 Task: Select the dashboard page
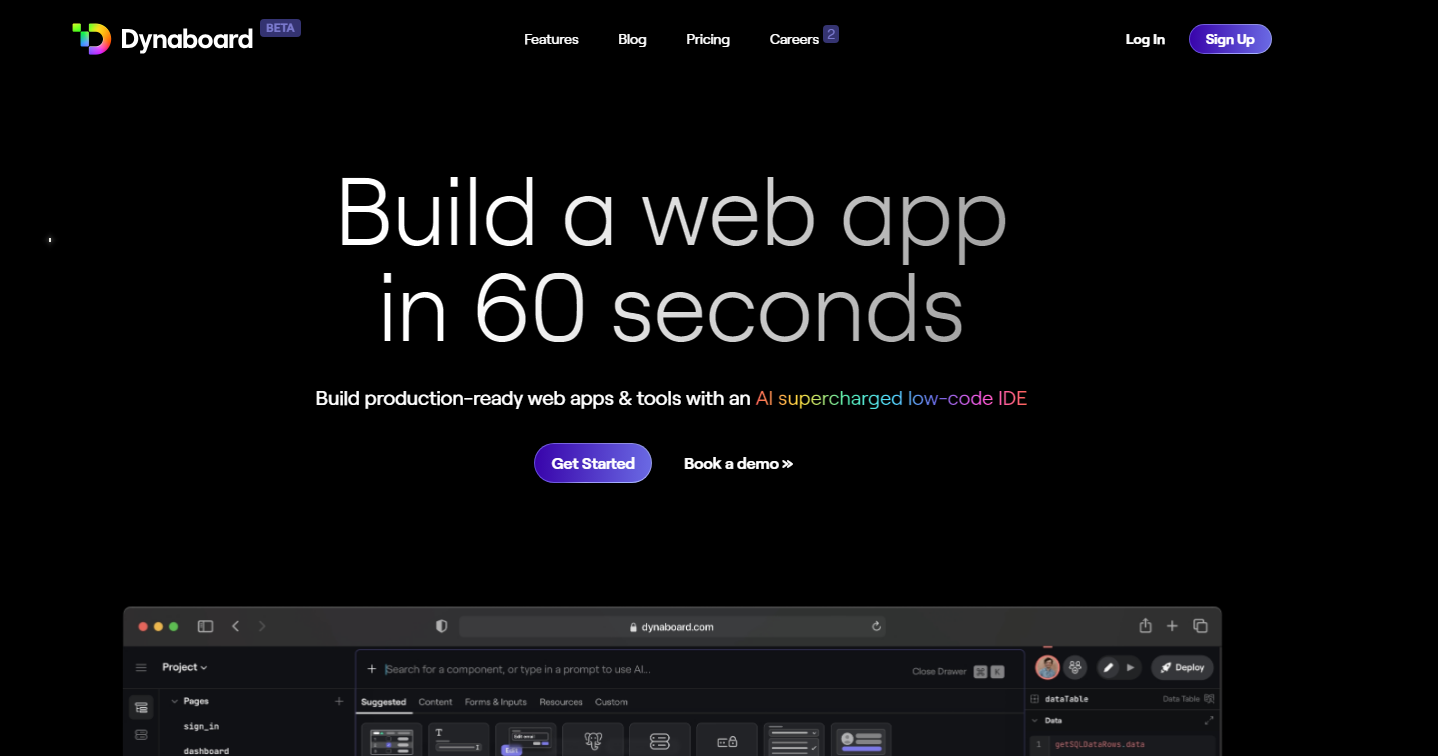(x=206, y=751)
